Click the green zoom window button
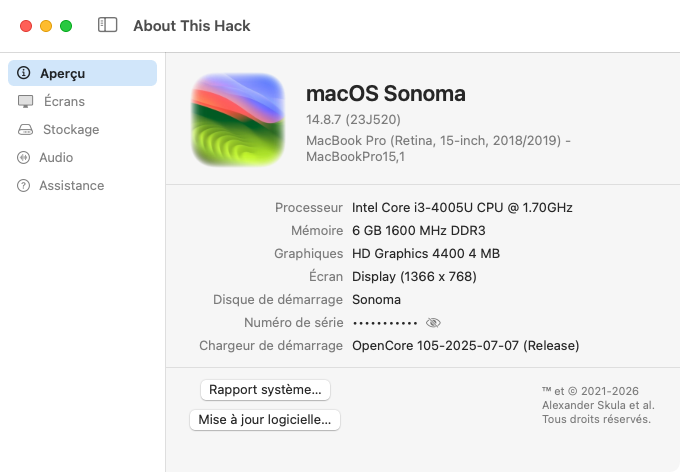The width and height of the screenshot is (680, 472). click(x=66, y=26)
